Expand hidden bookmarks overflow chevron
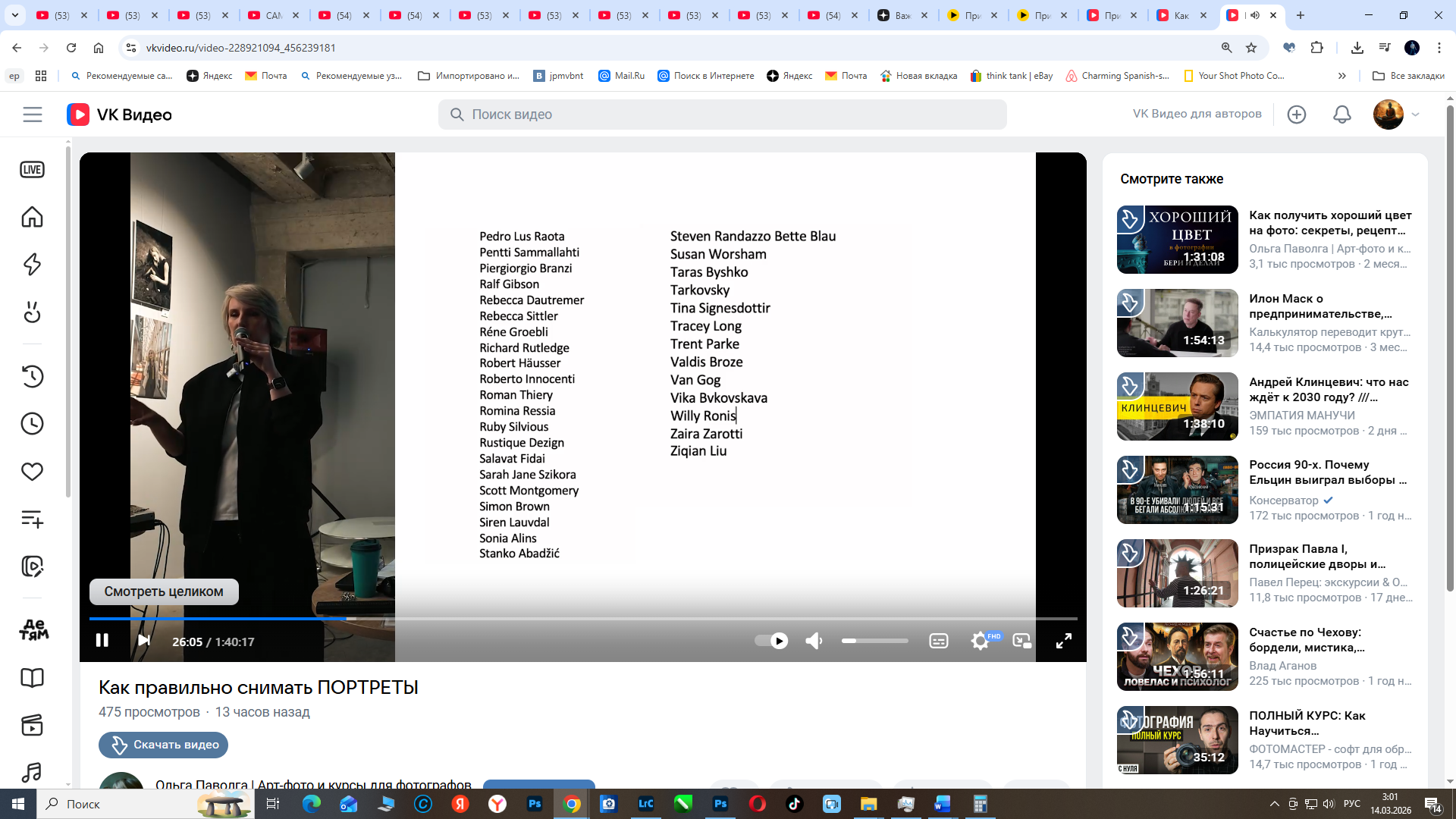The width and height of the screenshot is (1456, 819). pyautogui.click(x=1341, y=76)
